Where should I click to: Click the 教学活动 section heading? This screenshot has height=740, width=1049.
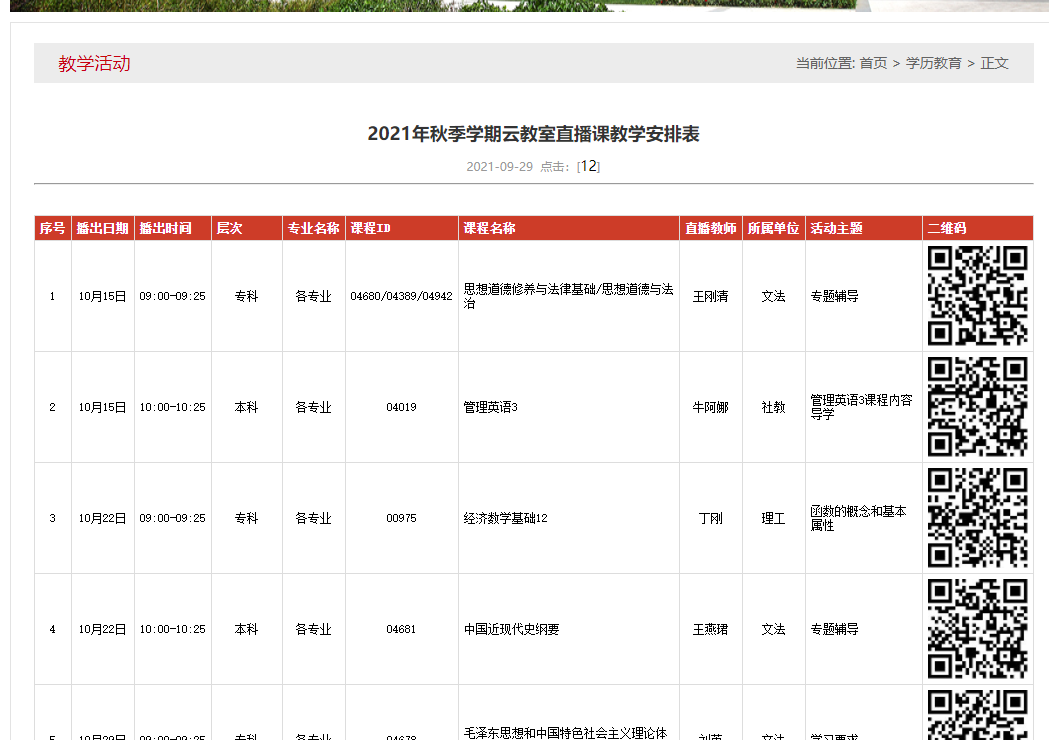point(94,64)
